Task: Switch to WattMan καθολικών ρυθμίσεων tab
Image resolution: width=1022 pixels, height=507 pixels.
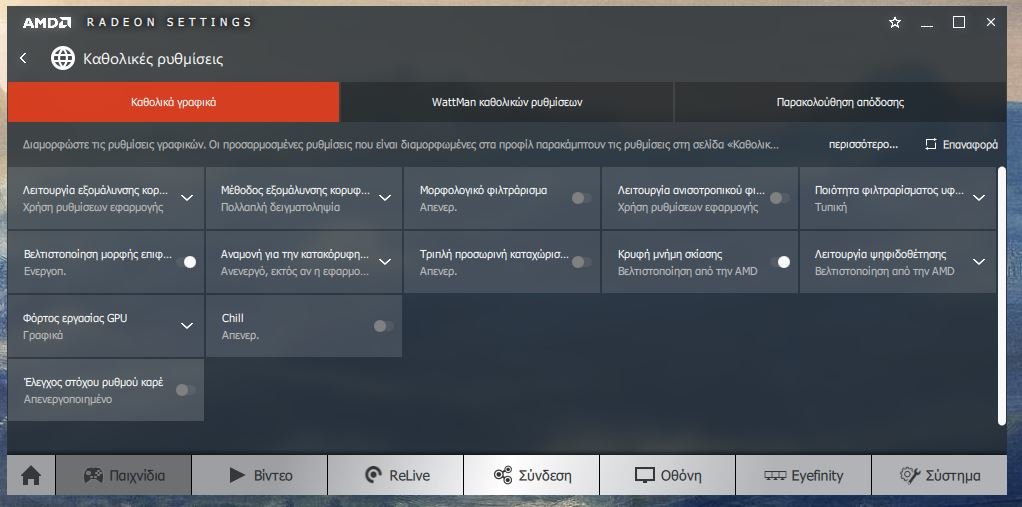Action: (x=506, y=102)
